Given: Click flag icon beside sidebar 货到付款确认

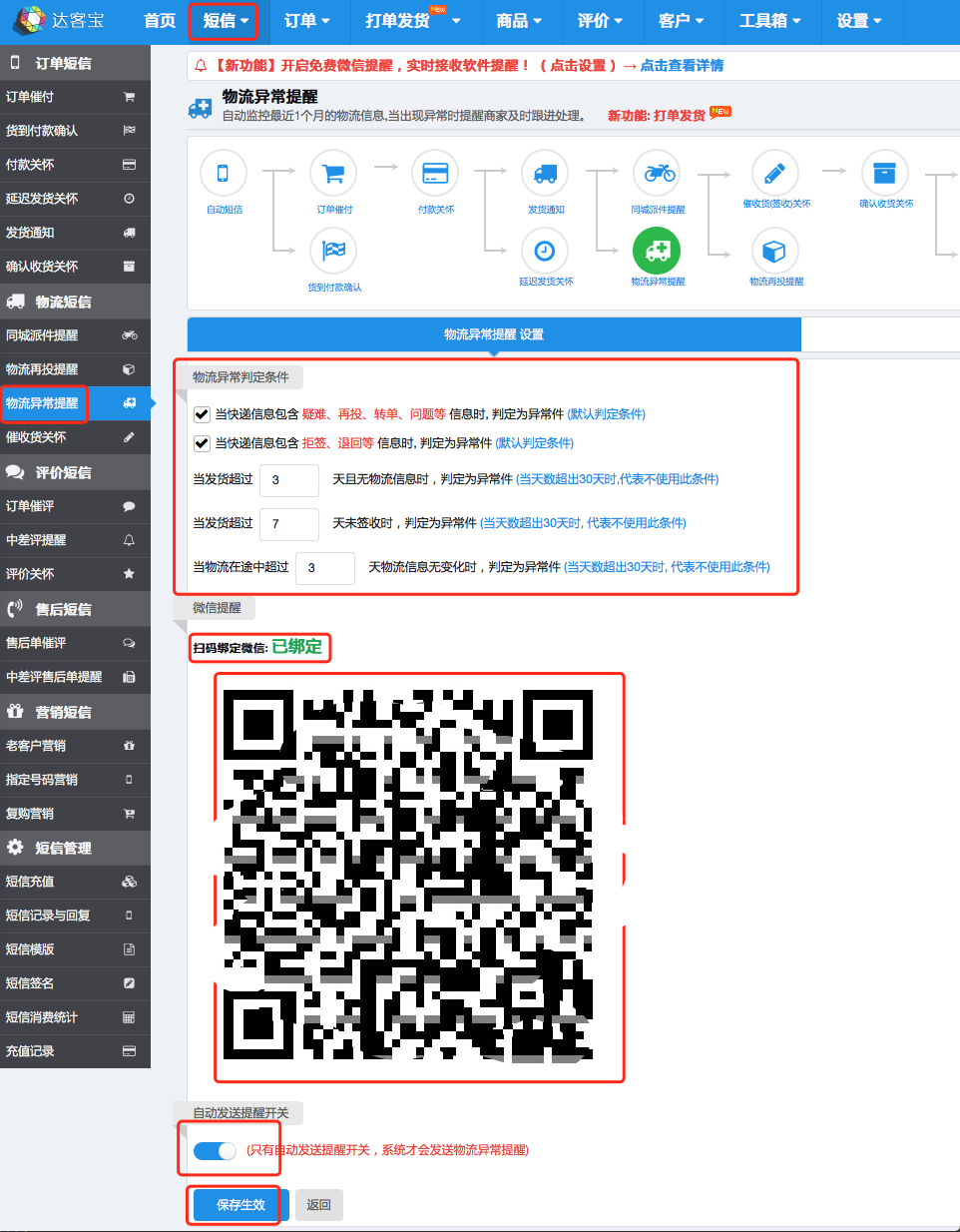Looking at the screenshot, I should [129, 131].
